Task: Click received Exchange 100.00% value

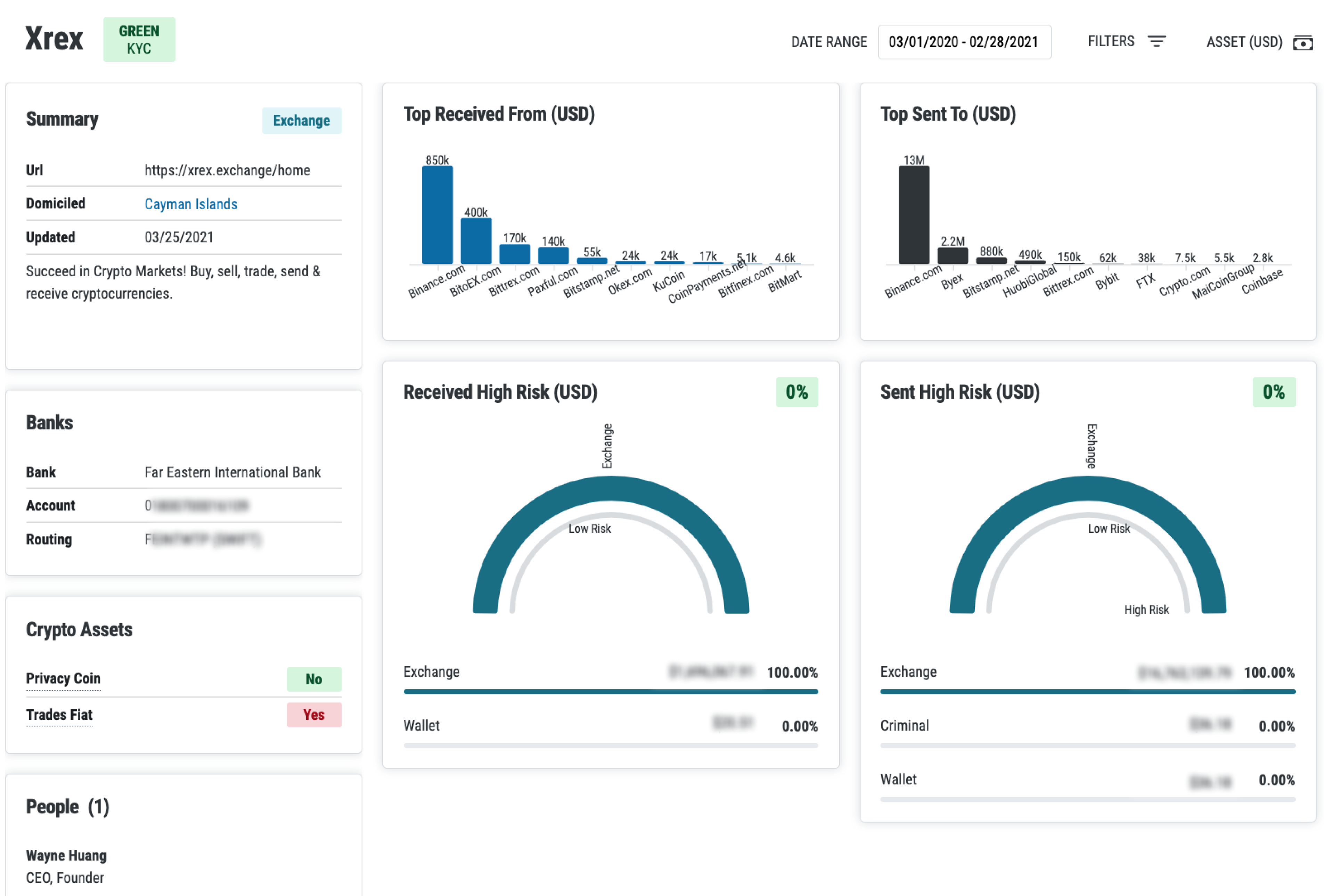Action: 792,672
